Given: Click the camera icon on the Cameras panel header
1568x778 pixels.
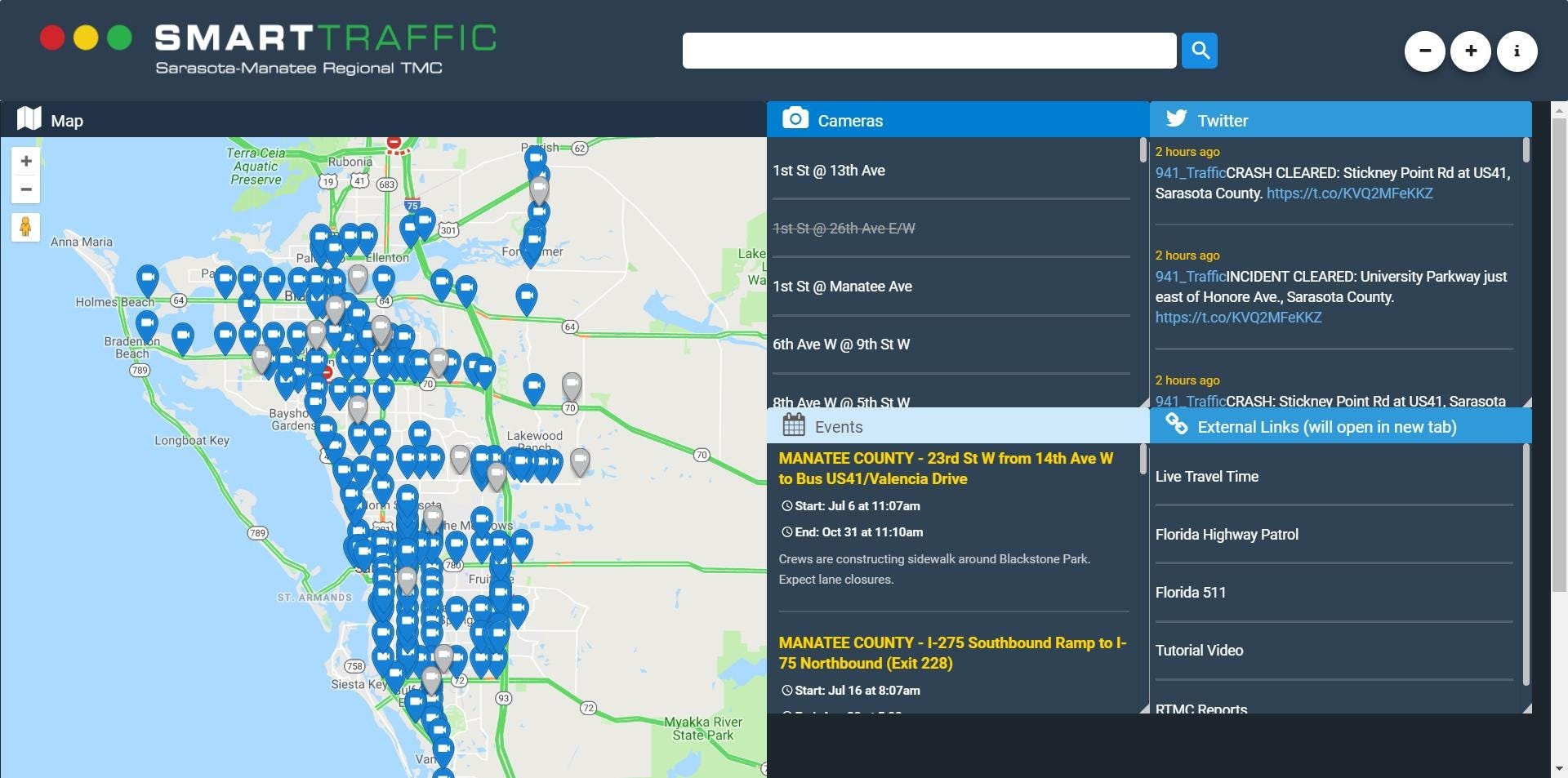Looking at the screenshot, I should tap(795, 119).
